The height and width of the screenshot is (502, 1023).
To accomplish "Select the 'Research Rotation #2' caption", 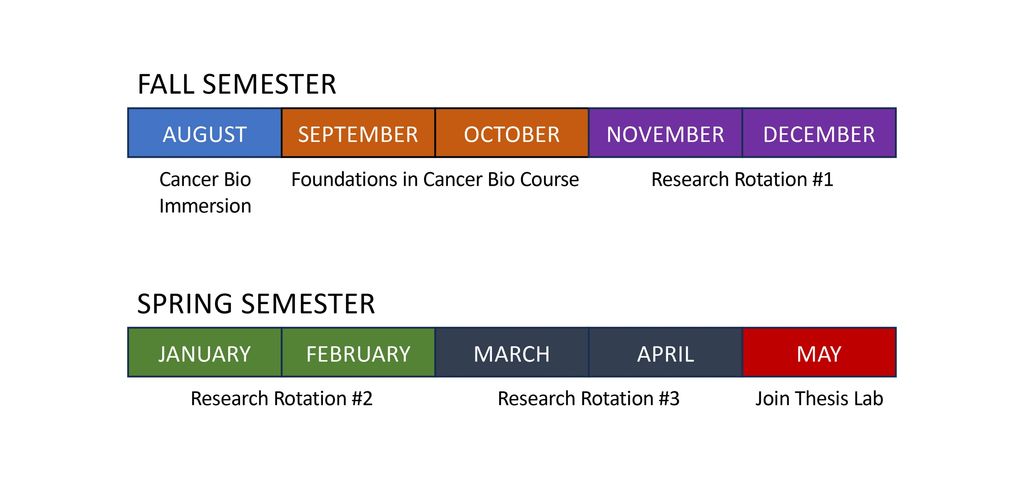I will [x=282, y=399].
